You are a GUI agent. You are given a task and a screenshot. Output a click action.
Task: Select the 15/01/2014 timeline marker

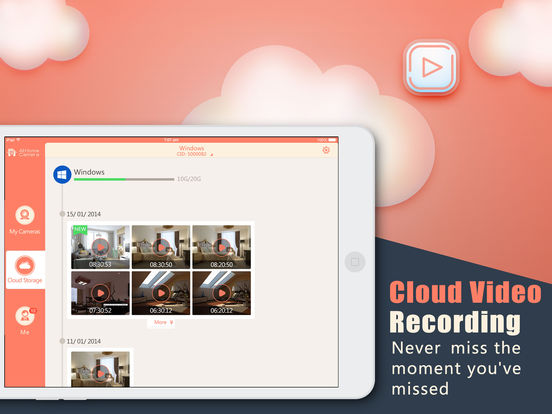tap(62, 214)
